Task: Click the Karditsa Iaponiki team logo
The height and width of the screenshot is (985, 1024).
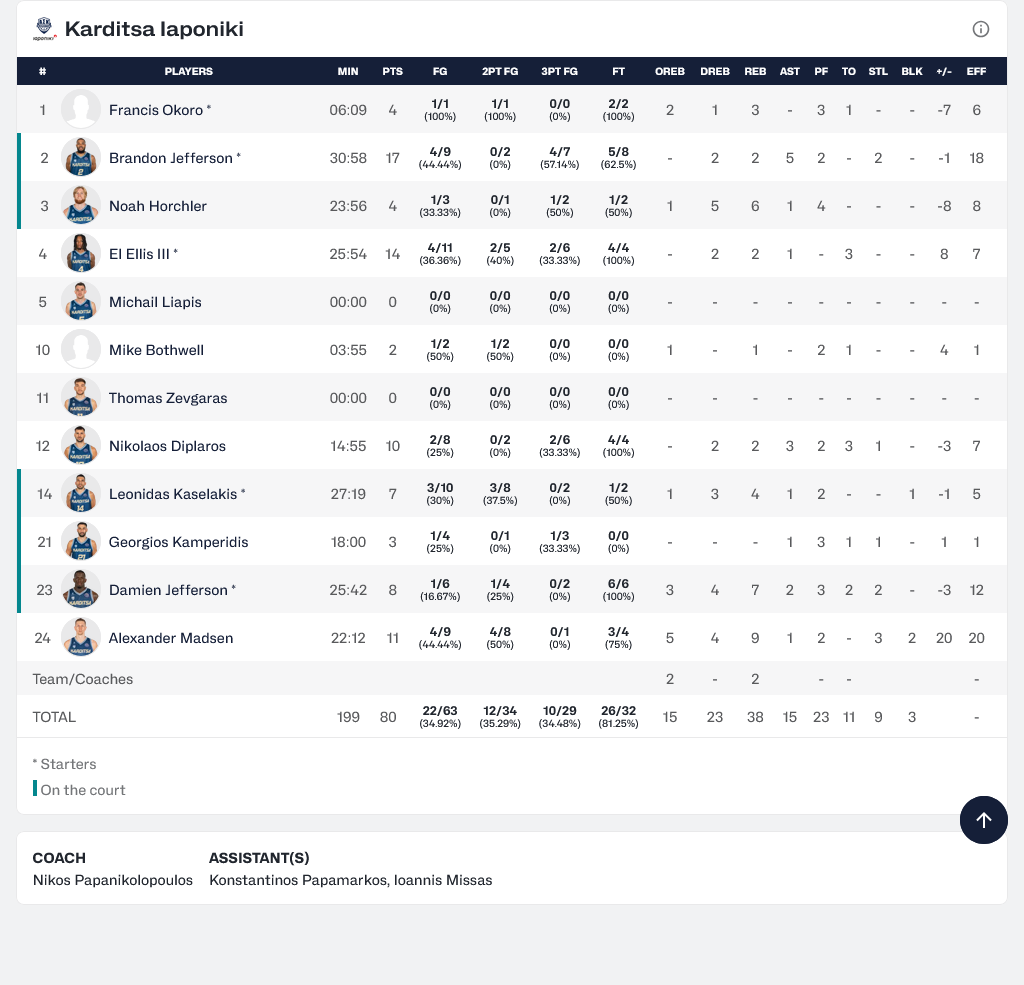Action: (45, 29)
